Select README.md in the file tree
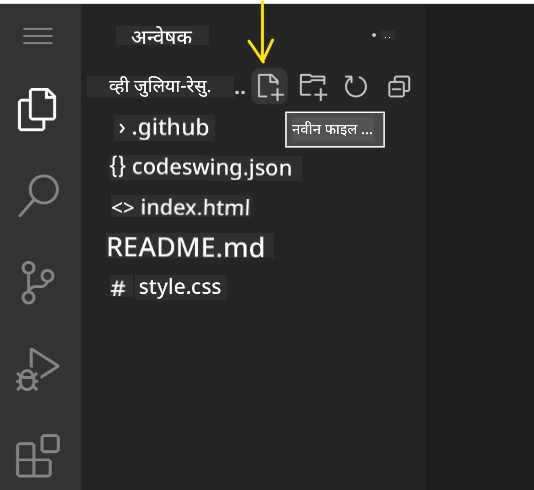 click(190, 247)
